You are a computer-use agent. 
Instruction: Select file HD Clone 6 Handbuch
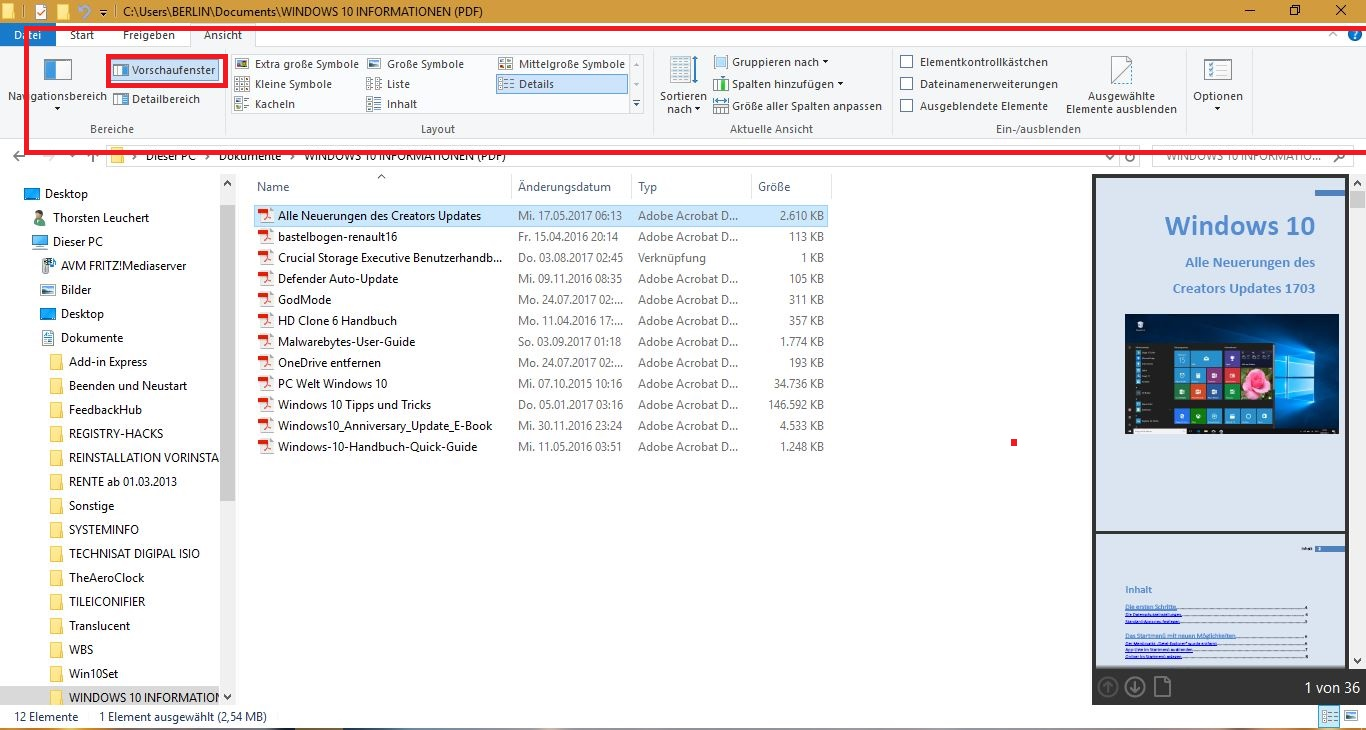point(337,321)
